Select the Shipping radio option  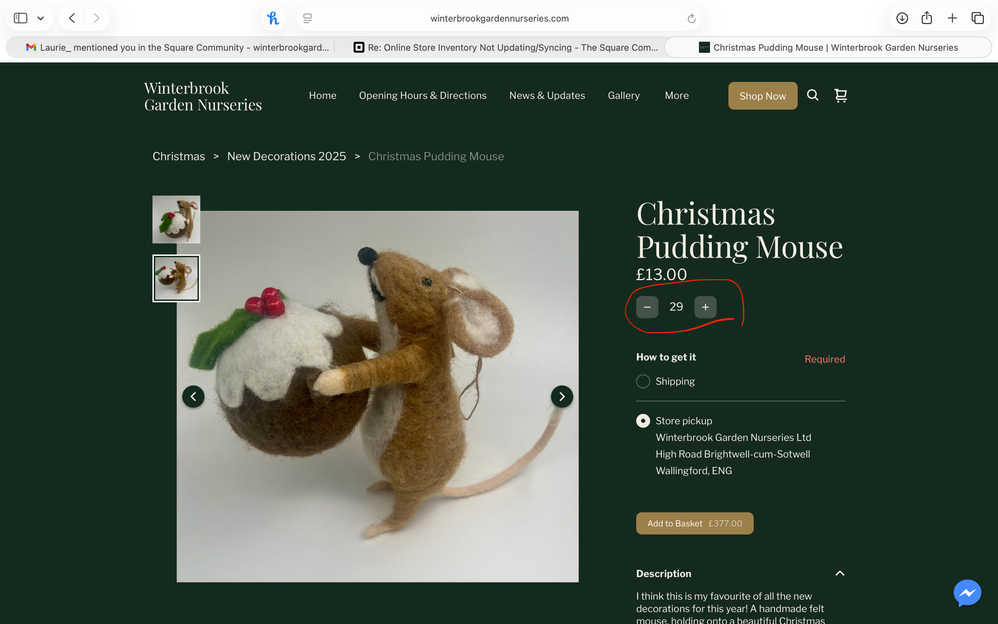click(643, 381)
